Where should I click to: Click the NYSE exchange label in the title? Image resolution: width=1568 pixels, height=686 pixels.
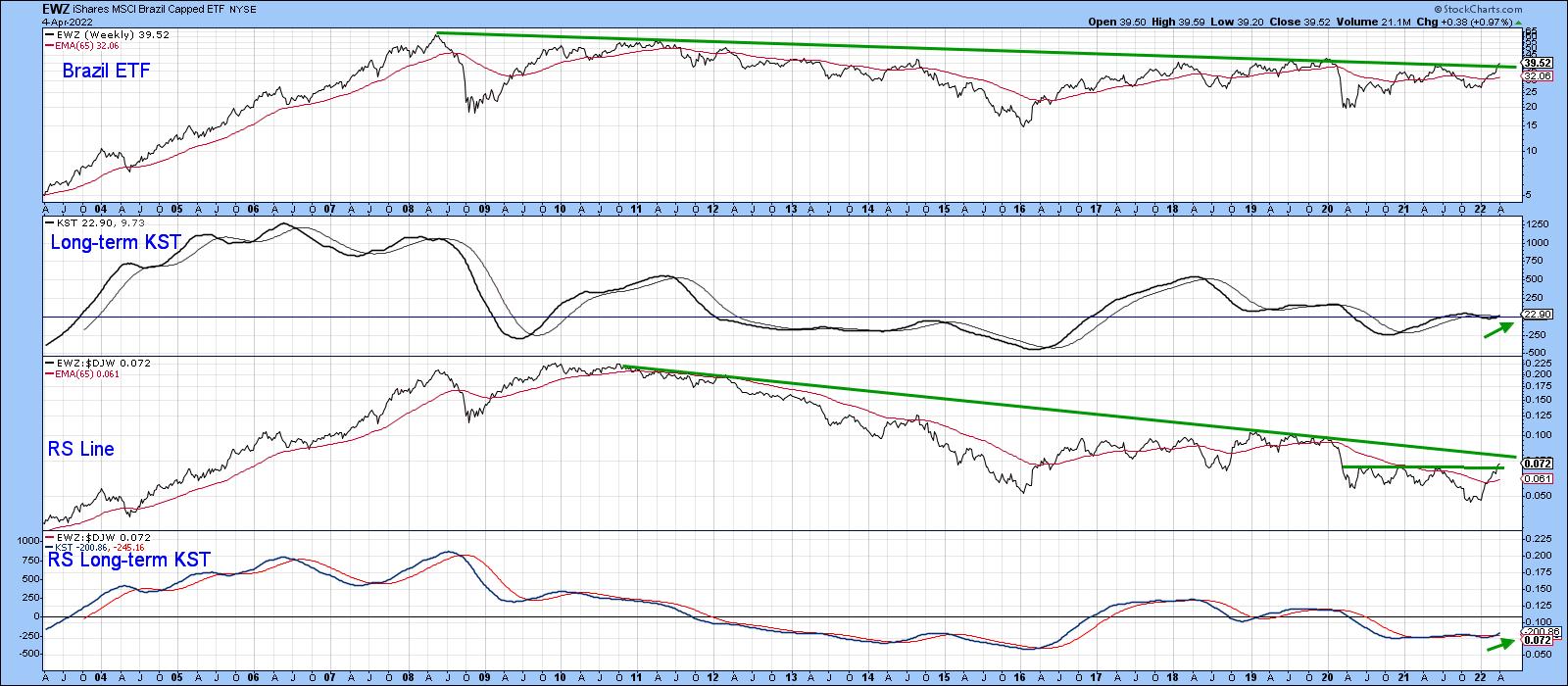coord(241,11)
